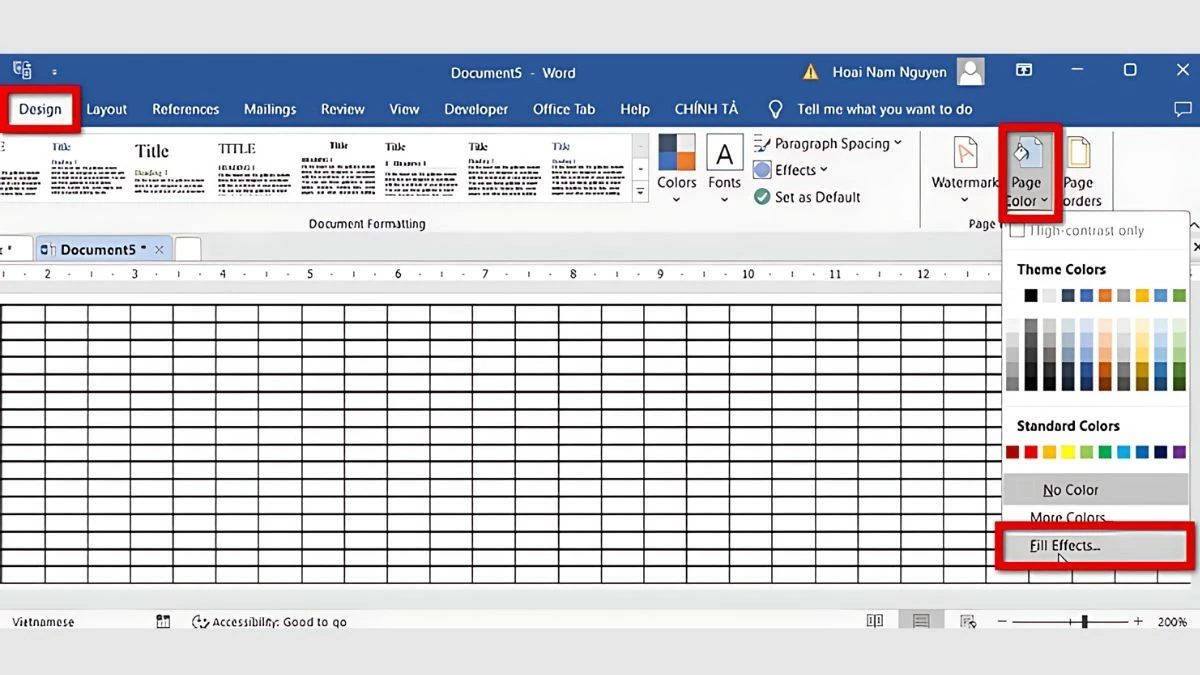The height and width of the screenshot is (675, 1200).
Task: Click the Set as Default checkmark icon
Action: (x=762, y=197)
